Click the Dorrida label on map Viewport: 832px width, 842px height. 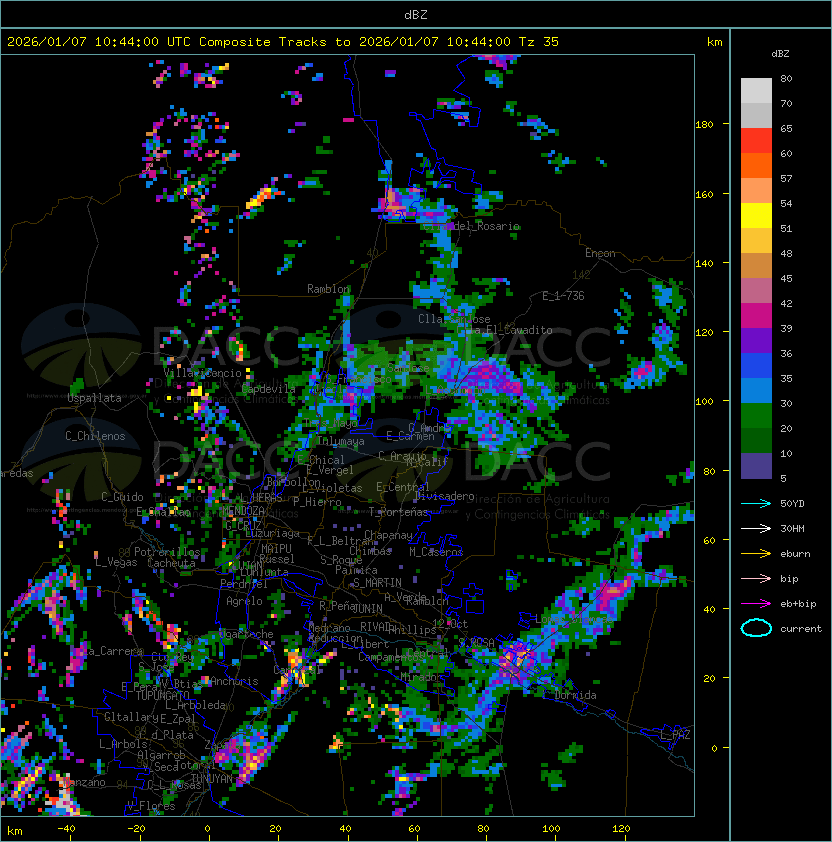pos(575,695)
